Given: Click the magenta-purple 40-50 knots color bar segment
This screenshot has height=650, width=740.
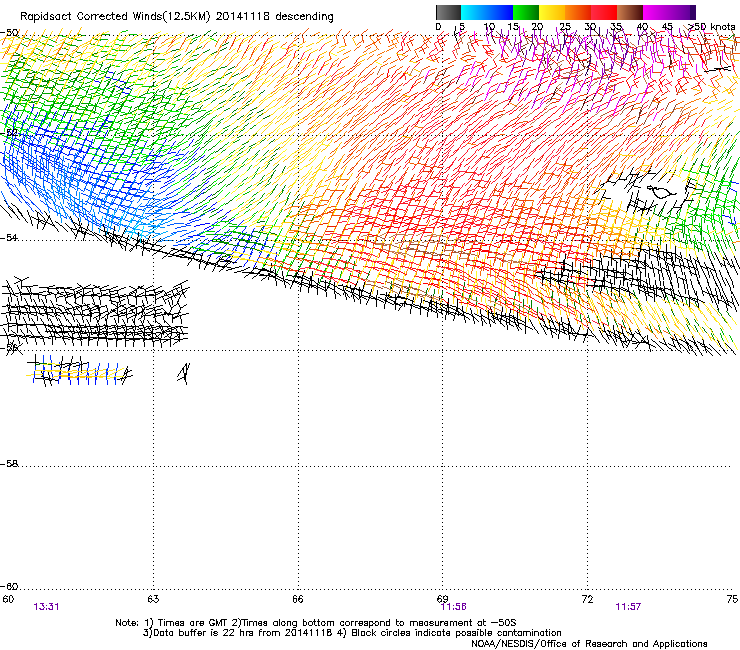Looking at the screenshot, I should 669,12.
